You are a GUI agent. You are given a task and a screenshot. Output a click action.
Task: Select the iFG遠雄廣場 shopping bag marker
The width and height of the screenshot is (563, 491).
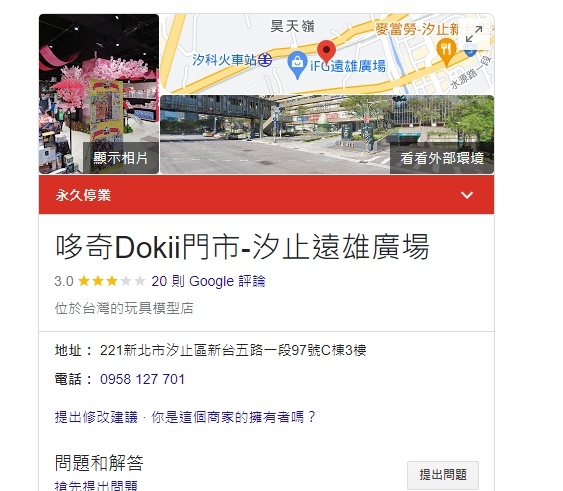click(x=297, y=65)
